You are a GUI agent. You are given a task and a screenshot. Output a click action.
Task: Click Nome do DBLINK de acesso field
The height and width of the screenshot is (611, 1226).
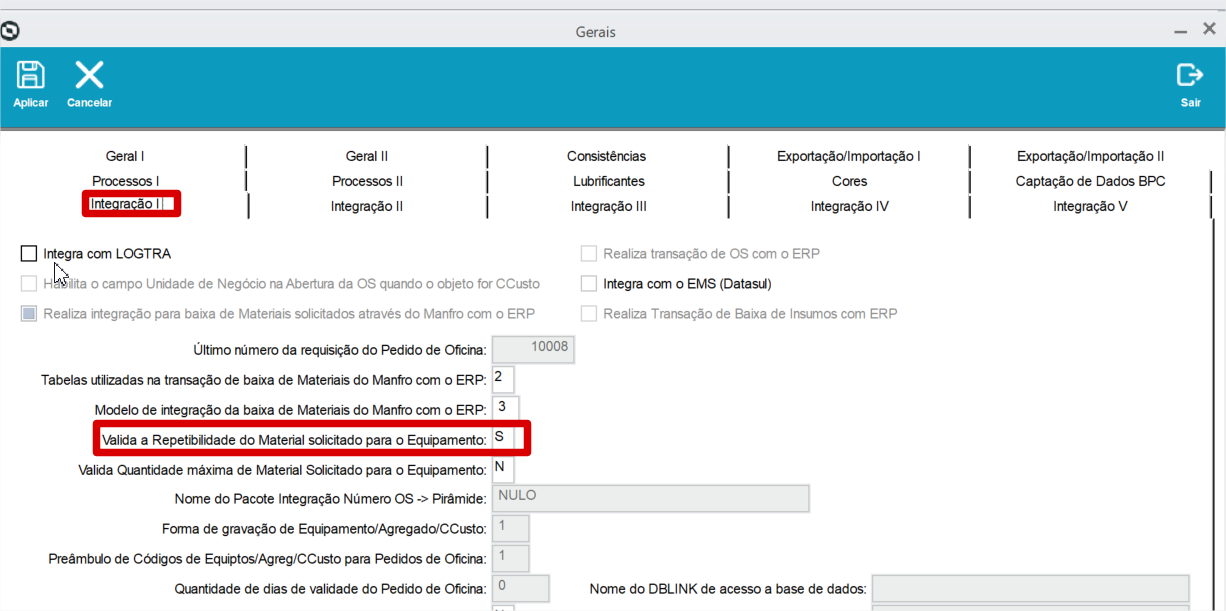1031,588
